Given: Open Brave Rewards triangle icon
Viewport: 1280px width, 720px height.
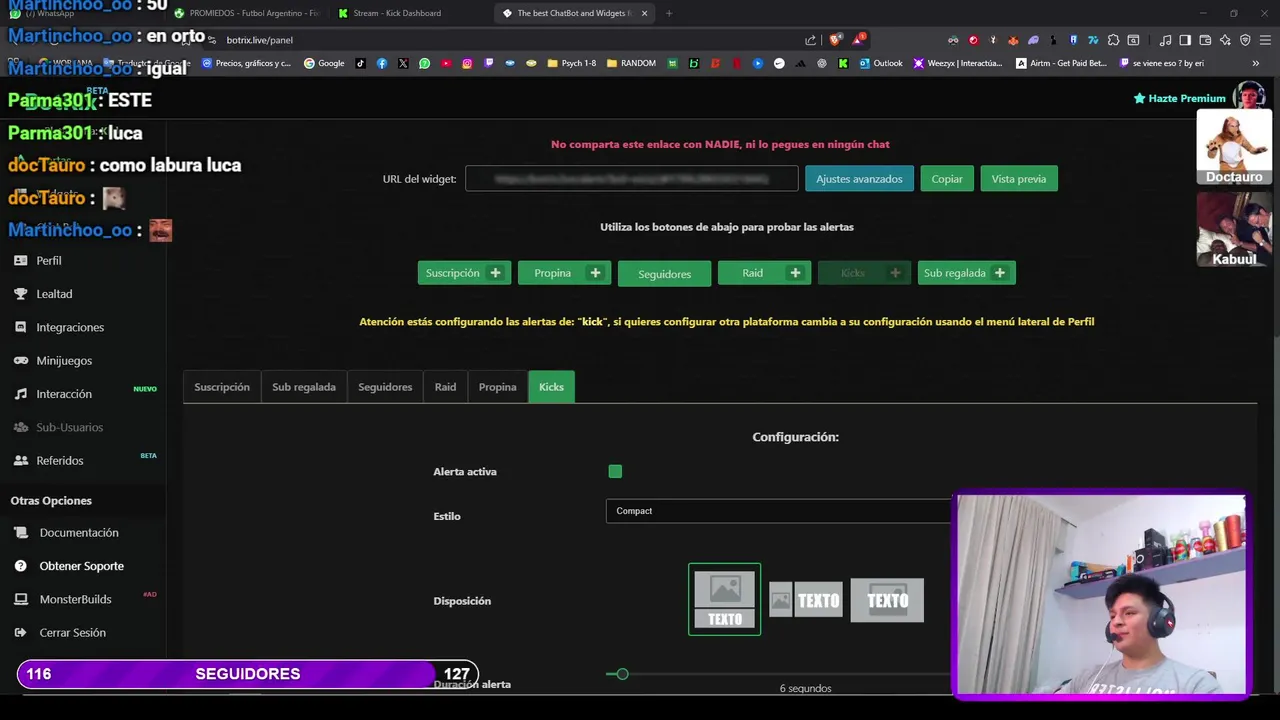Looking at the screenshot, I should click(x=858, y=40).
